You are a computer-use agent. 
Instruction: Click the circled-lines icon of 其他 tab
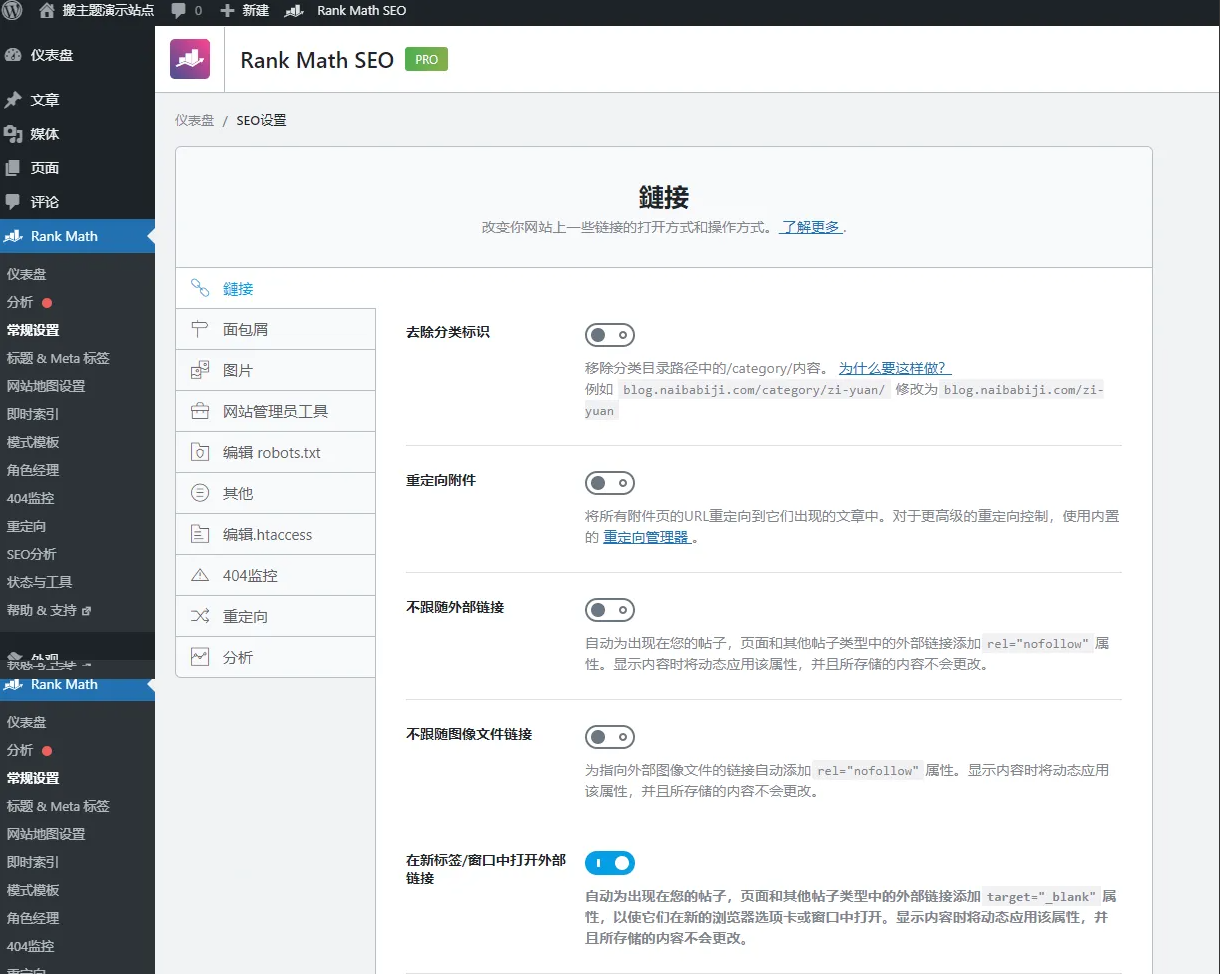200,493
